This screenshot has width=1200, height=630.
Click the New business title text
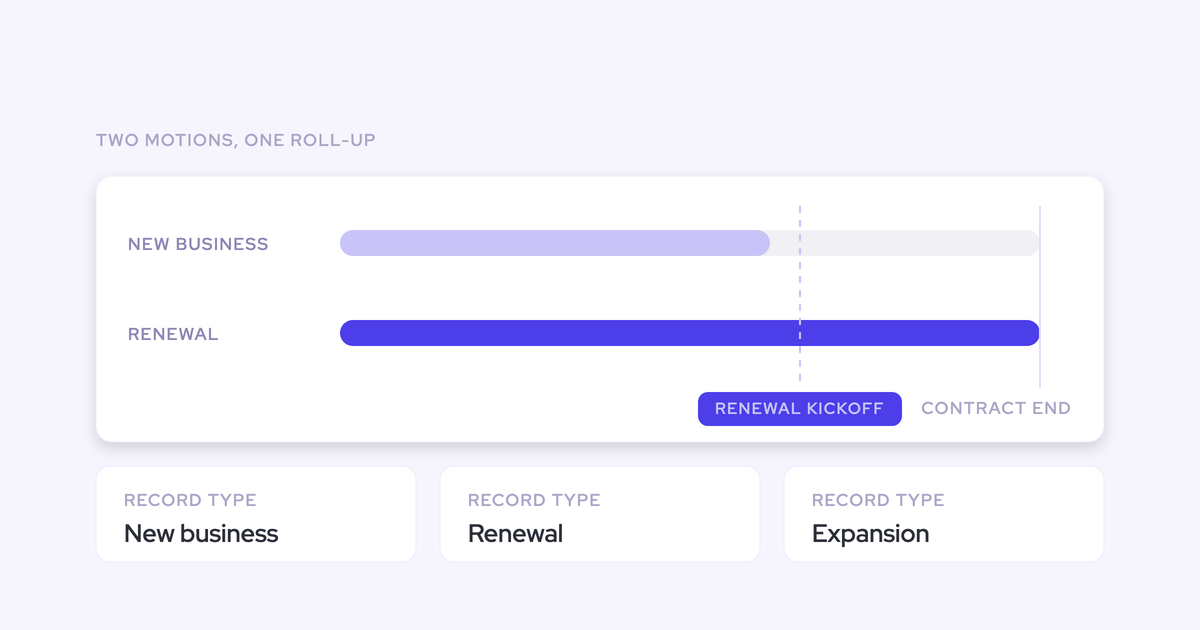[x=201, y=533]
